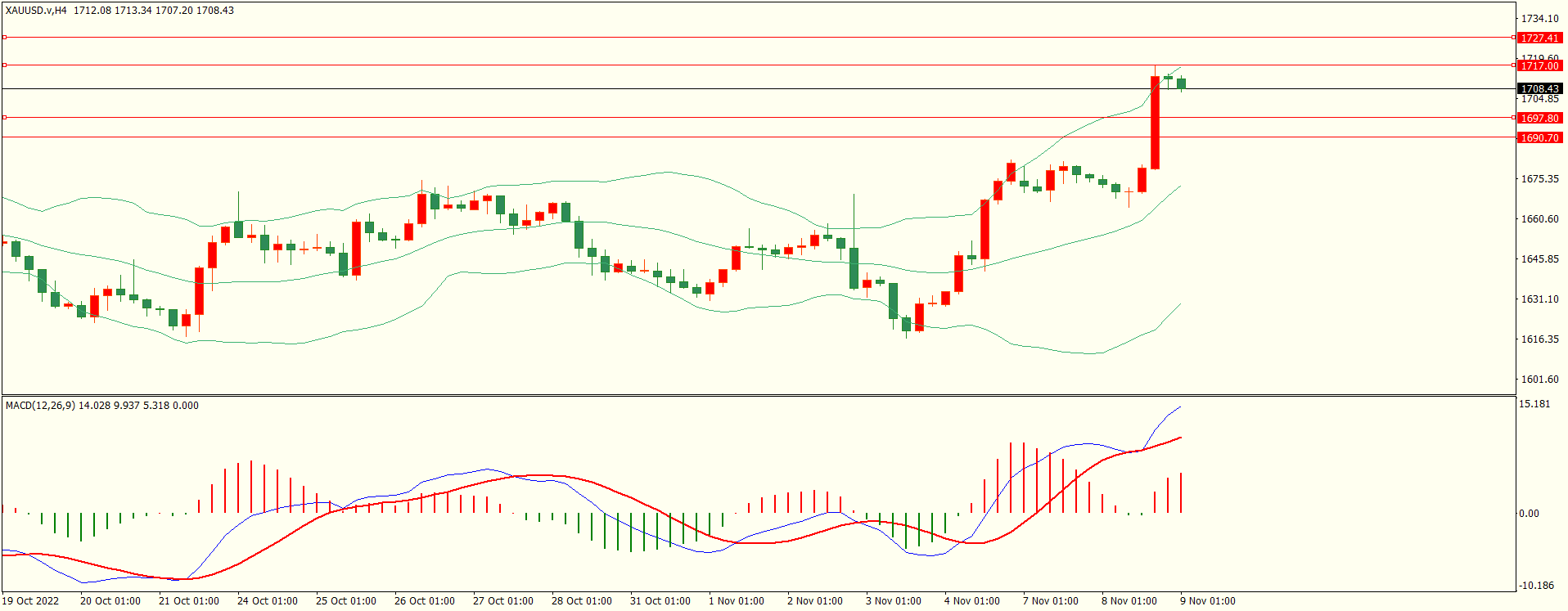1568x611 pixels.
Task: Click the 1734.10 value on the price scale
Action: pos(1539,19)
